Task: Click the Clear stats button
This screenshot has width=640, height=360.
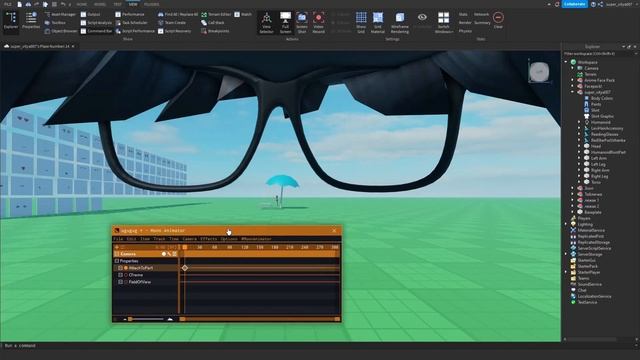Action: 498,20
